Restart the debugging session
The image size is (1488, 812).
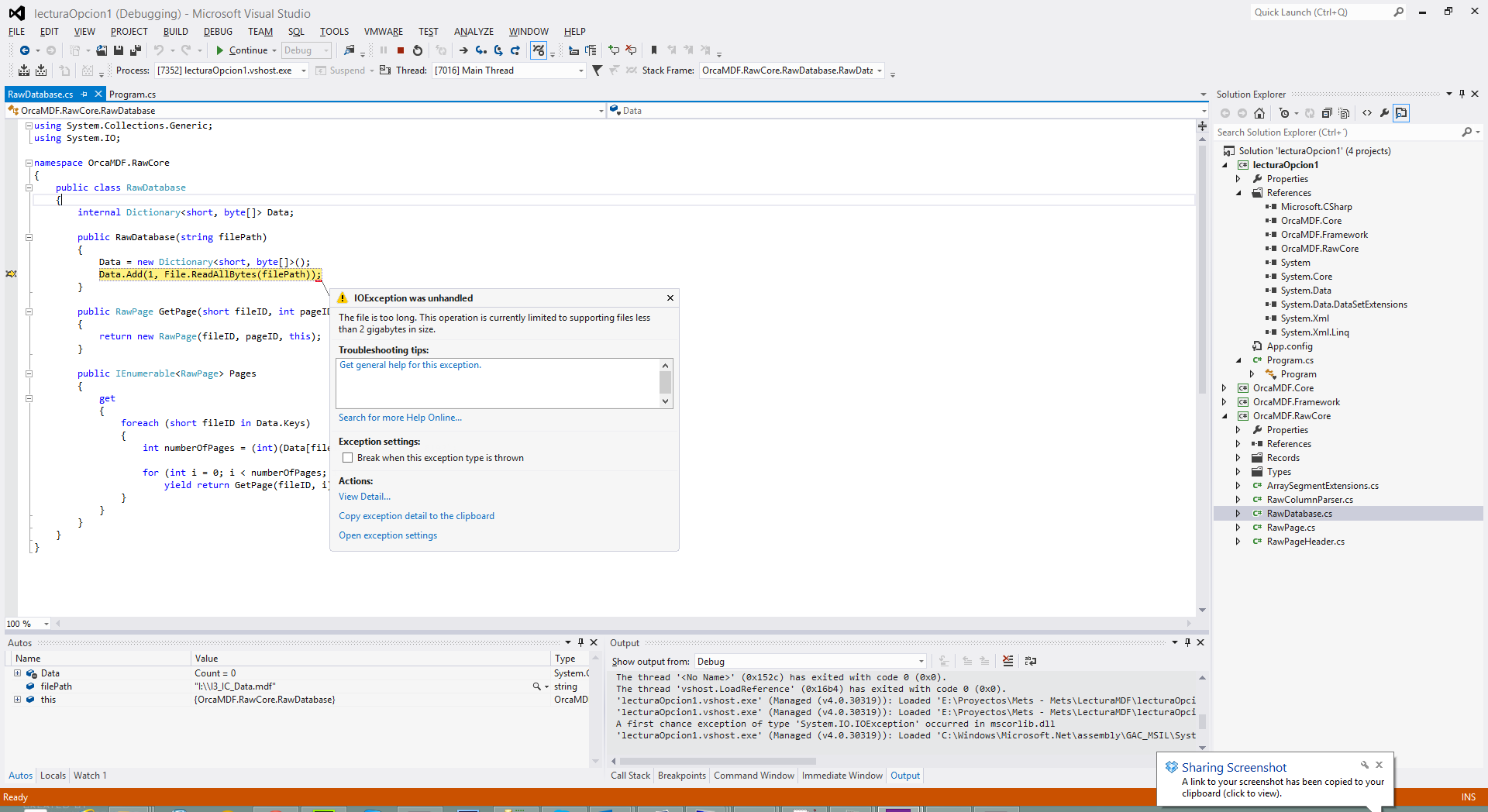[x=418, y=50]
